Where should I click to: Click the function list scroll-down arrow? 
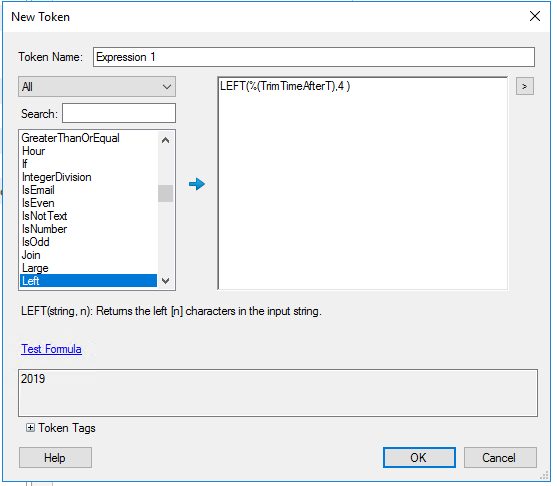click(165, 281)
